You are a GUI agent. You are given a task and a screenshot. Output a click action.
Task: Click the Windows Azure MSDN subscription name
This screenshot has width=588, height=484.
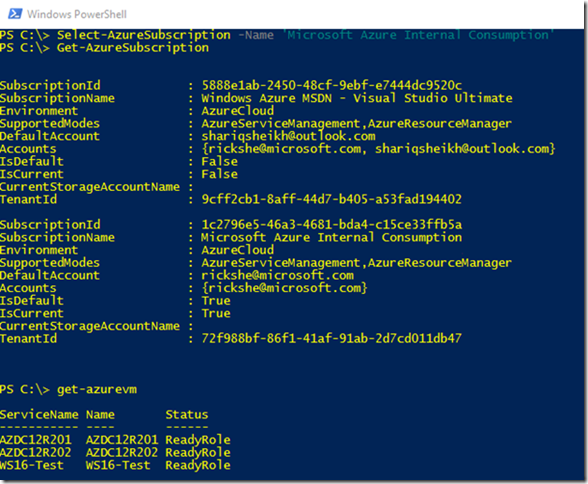[x=357, y=98]
